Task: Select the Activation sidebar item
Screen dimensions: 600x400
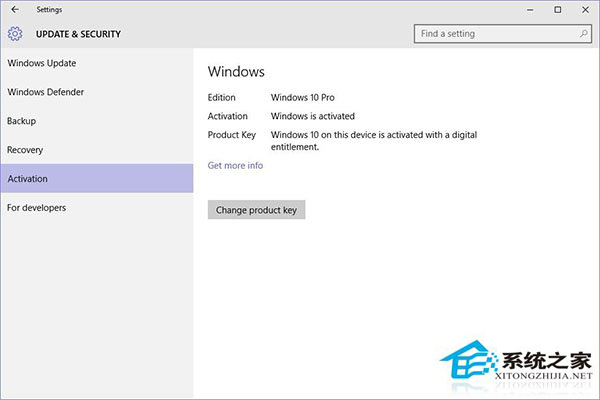Action: coord(96,179)
